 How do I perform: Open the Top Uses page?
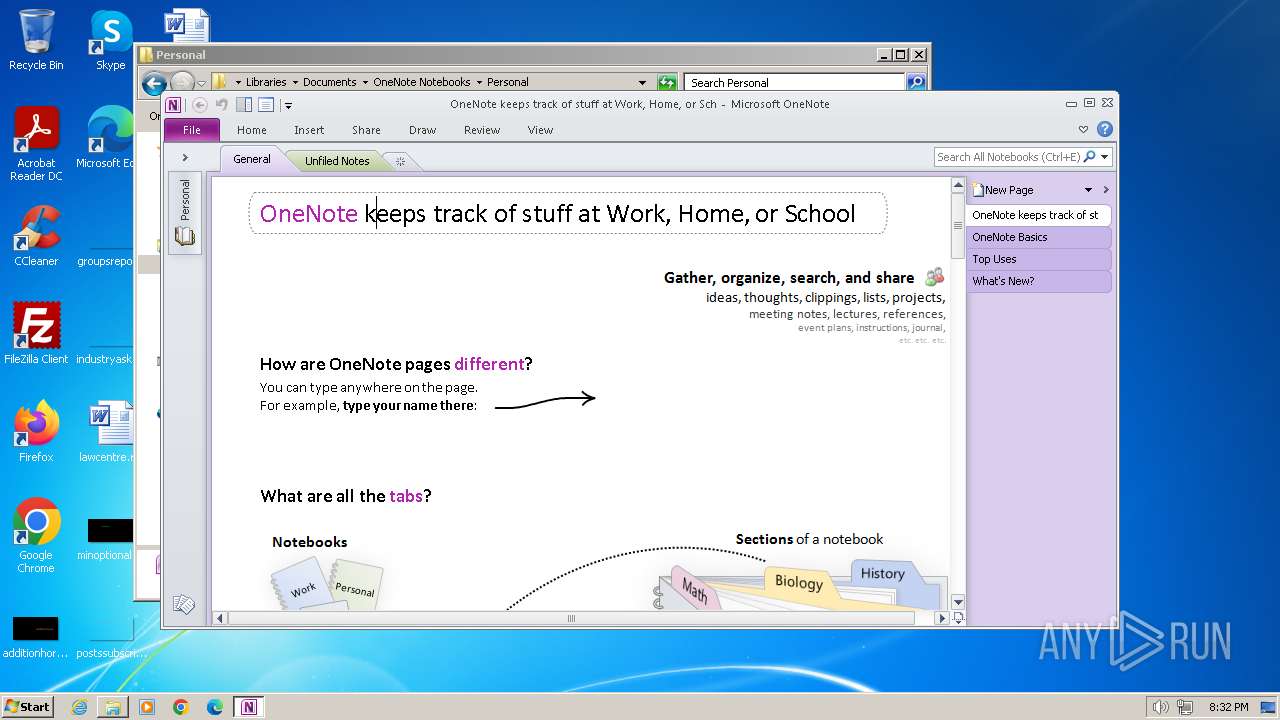click(x=1038, y=259)
